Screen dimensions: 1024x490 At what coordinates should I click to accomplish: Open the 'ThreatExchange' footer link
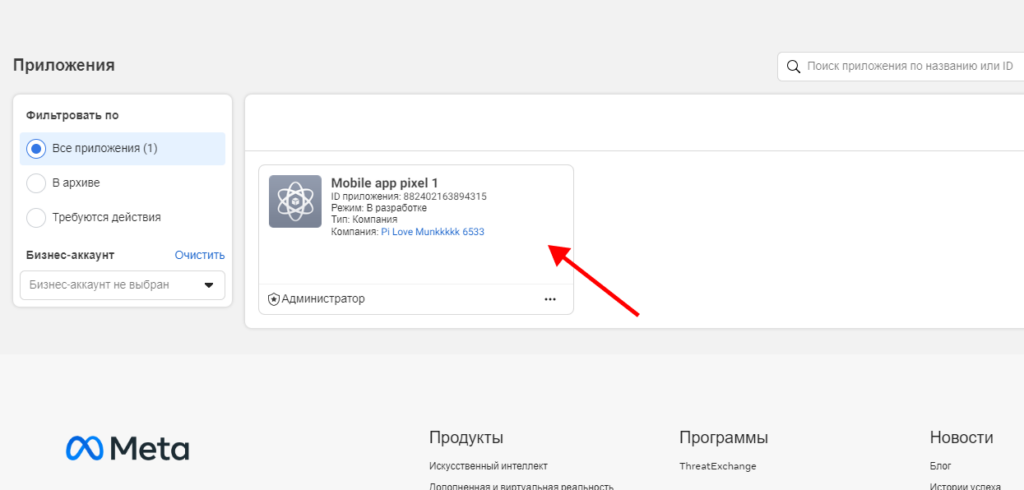click(717, 466)
